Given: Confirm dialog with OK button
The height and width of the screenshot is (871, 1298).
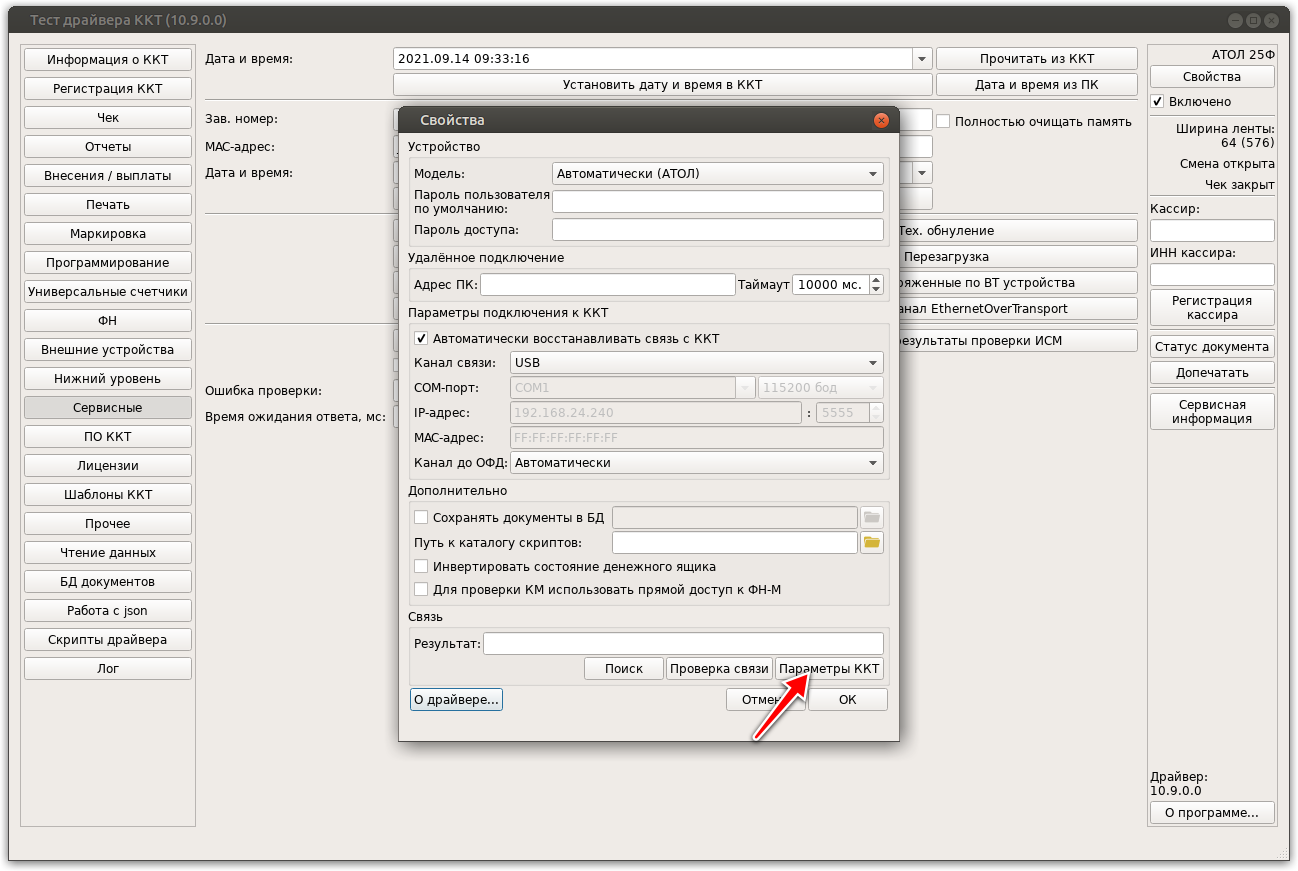Looking at the screenshot, I should 848,699.
